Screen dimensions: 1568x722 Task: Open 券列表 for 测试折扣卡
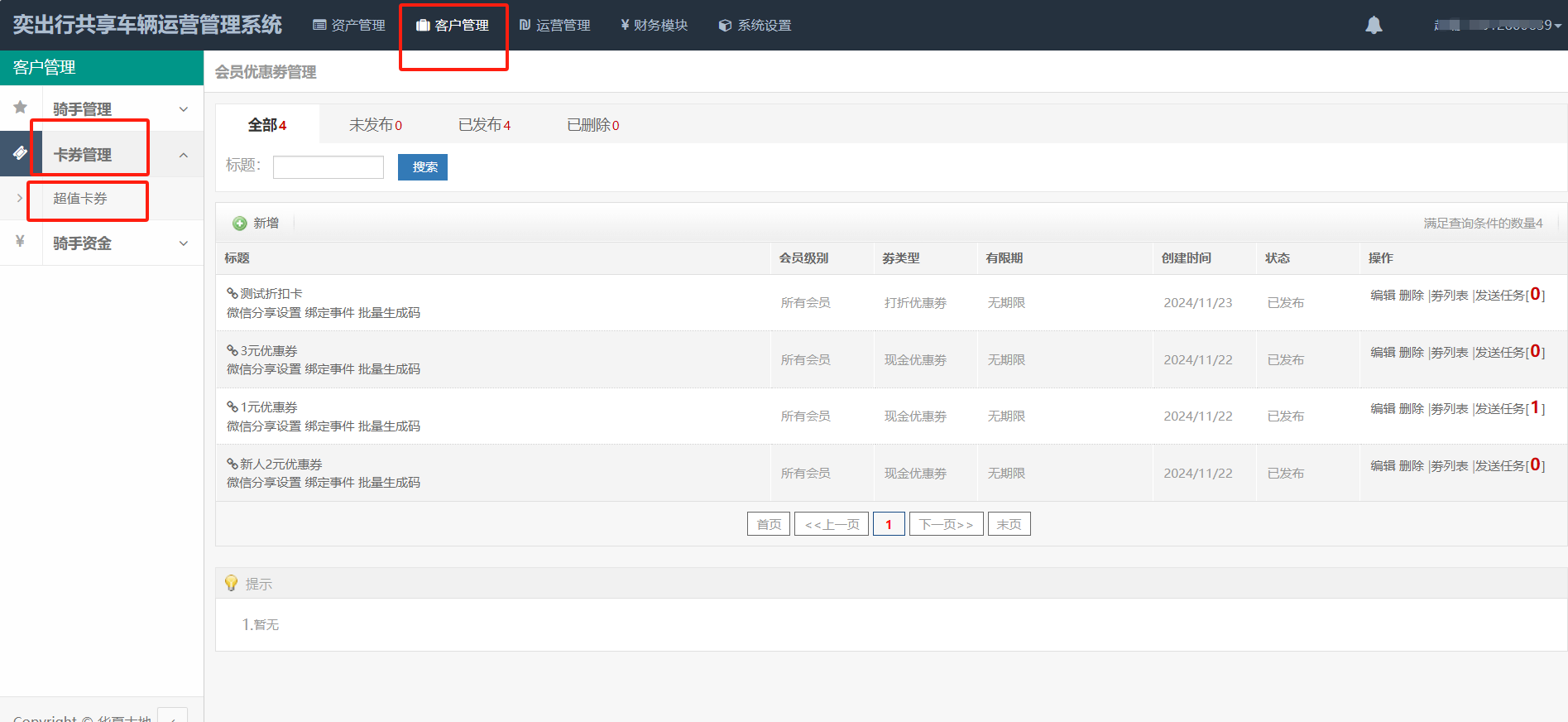[1450, 296]
